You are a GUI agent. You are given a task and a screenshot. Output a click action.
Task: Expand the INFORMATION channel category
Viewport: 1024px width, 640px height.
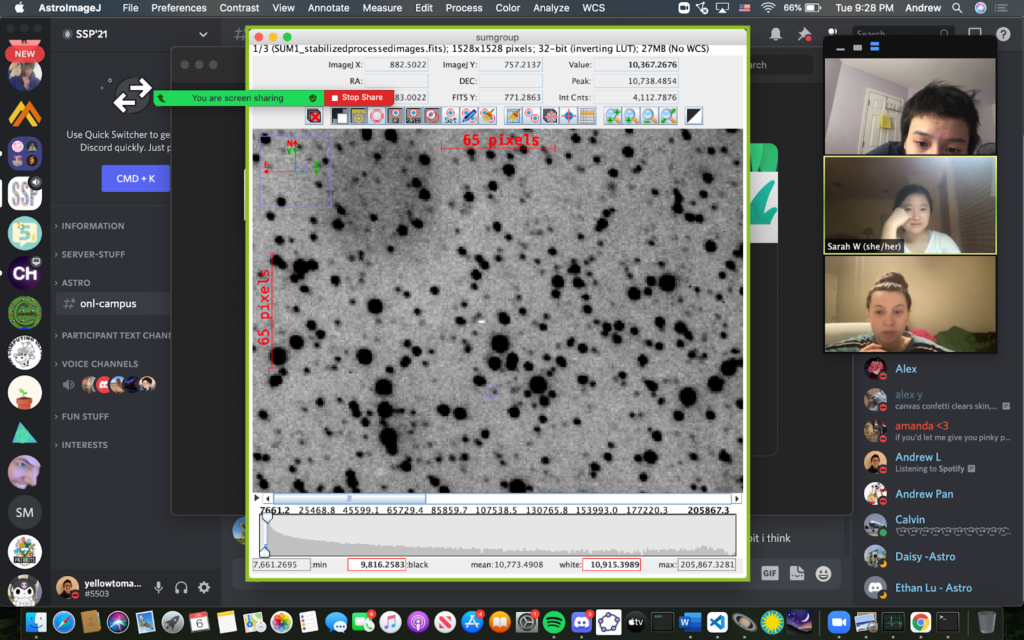(92, 226)
